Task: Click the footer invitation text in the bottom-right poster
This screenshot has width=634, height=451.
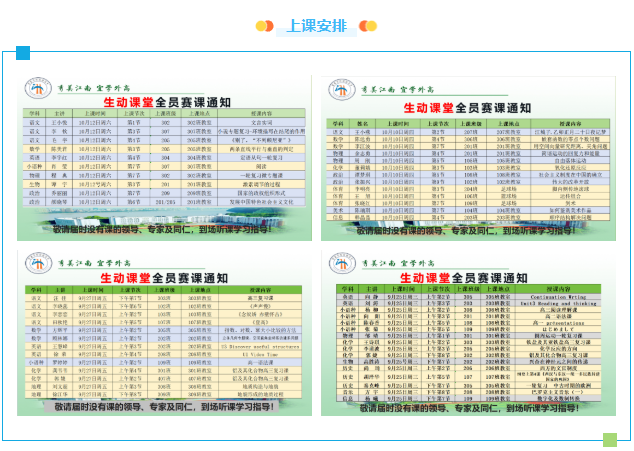Action: coord(470,407)
